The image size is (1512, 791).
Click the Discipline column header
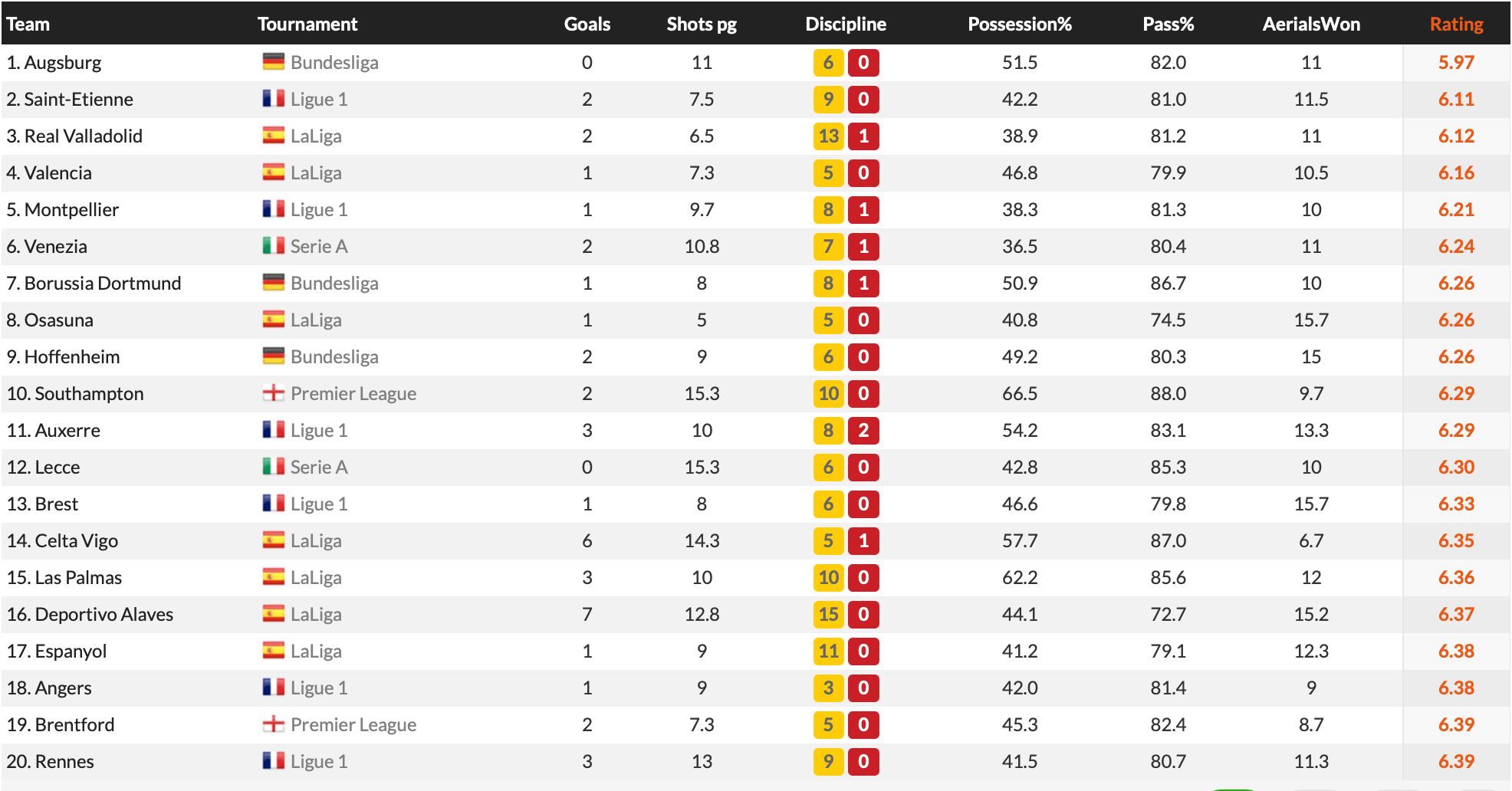click(x=845, y=25)
